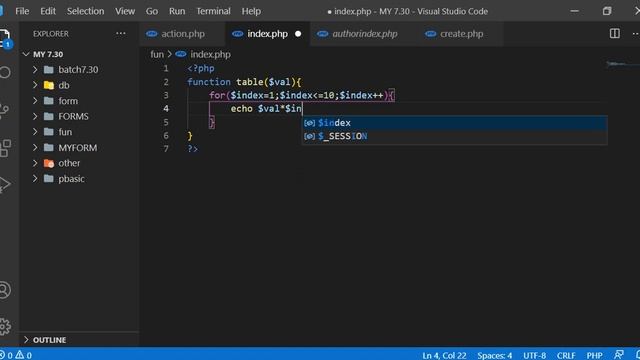Select the other folder name
This screenshot has height=360, width=640.
click(x=69, y=163)
